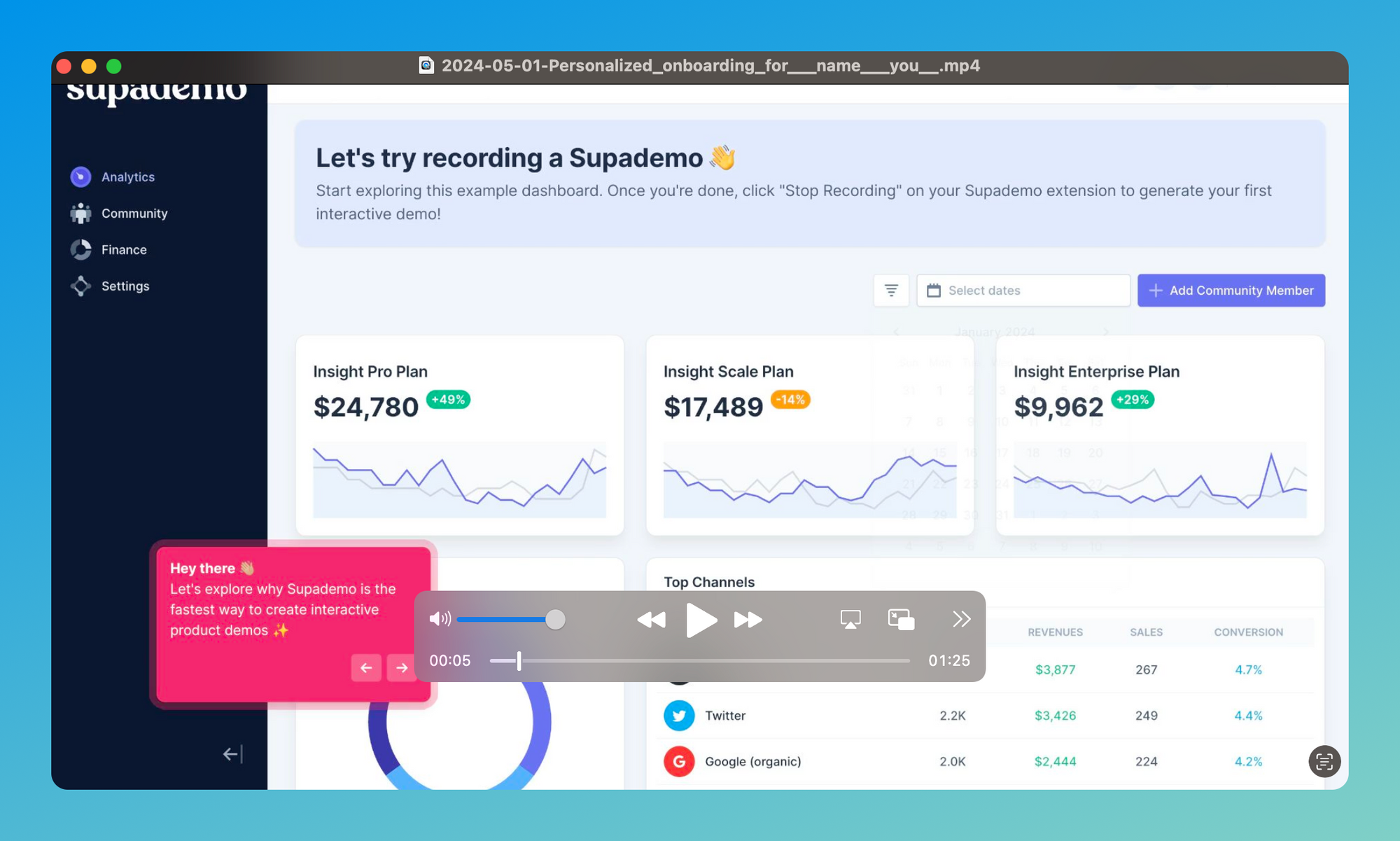Go to the previous tooltip step arrow

366,668
